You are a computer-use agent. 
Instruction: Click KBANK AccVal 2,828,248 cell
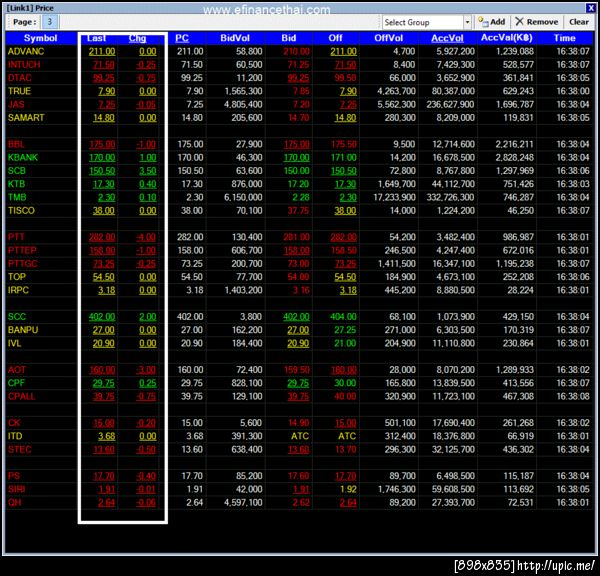click(x=515, y=157)
